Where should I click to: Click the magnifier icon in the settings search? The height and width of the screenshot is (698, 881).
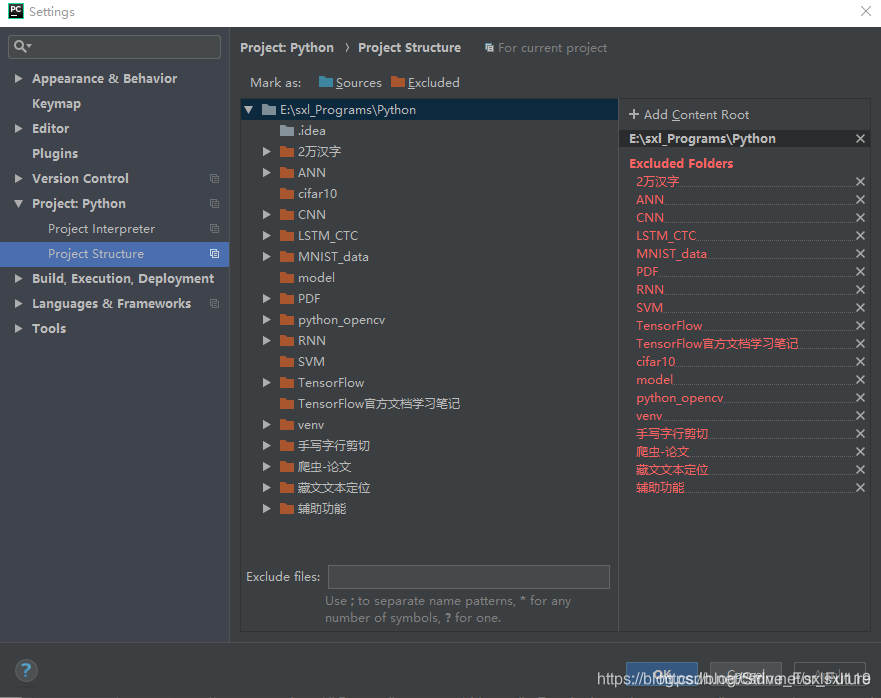(x=18, y=46)
